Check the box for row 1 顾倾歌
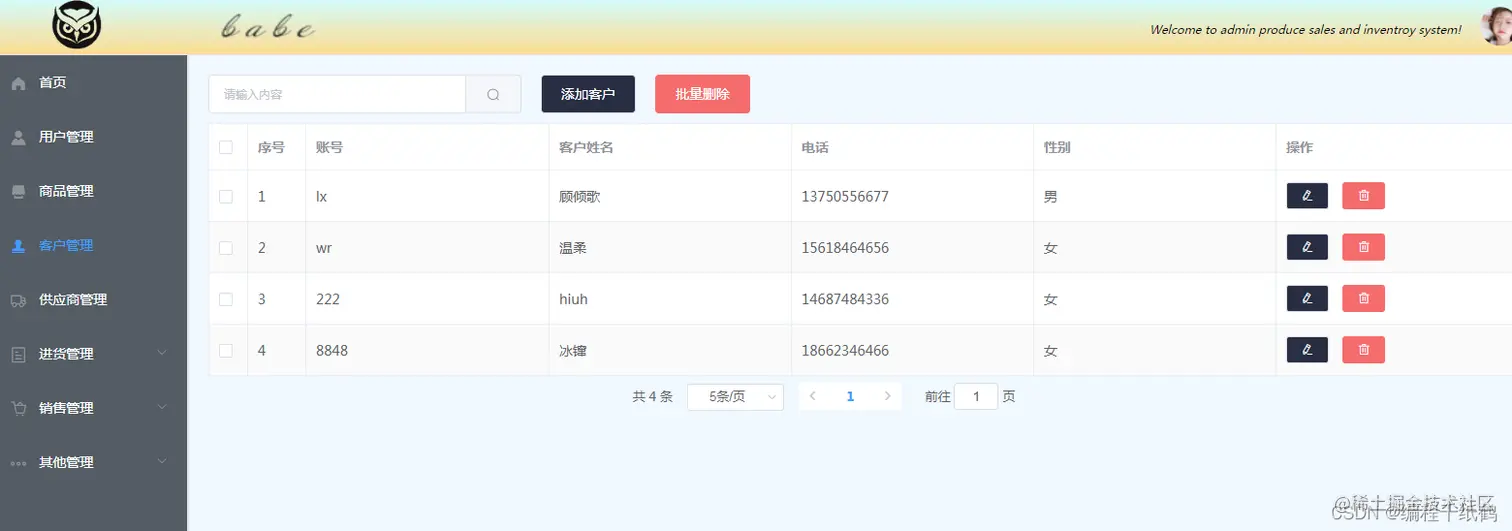This screenshot has height=531, width=1512. pos(226,196)
